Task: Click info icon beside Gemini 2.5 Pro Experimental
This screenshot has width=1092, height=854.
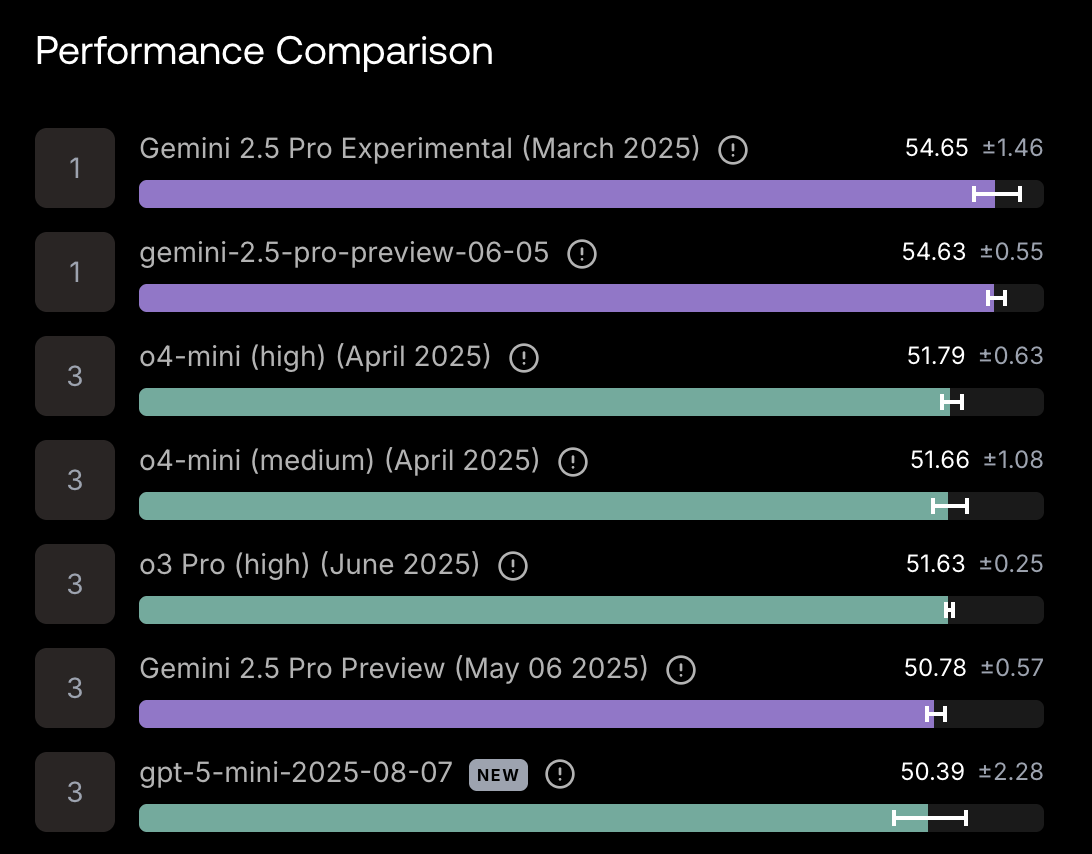Action: (733, 150)
